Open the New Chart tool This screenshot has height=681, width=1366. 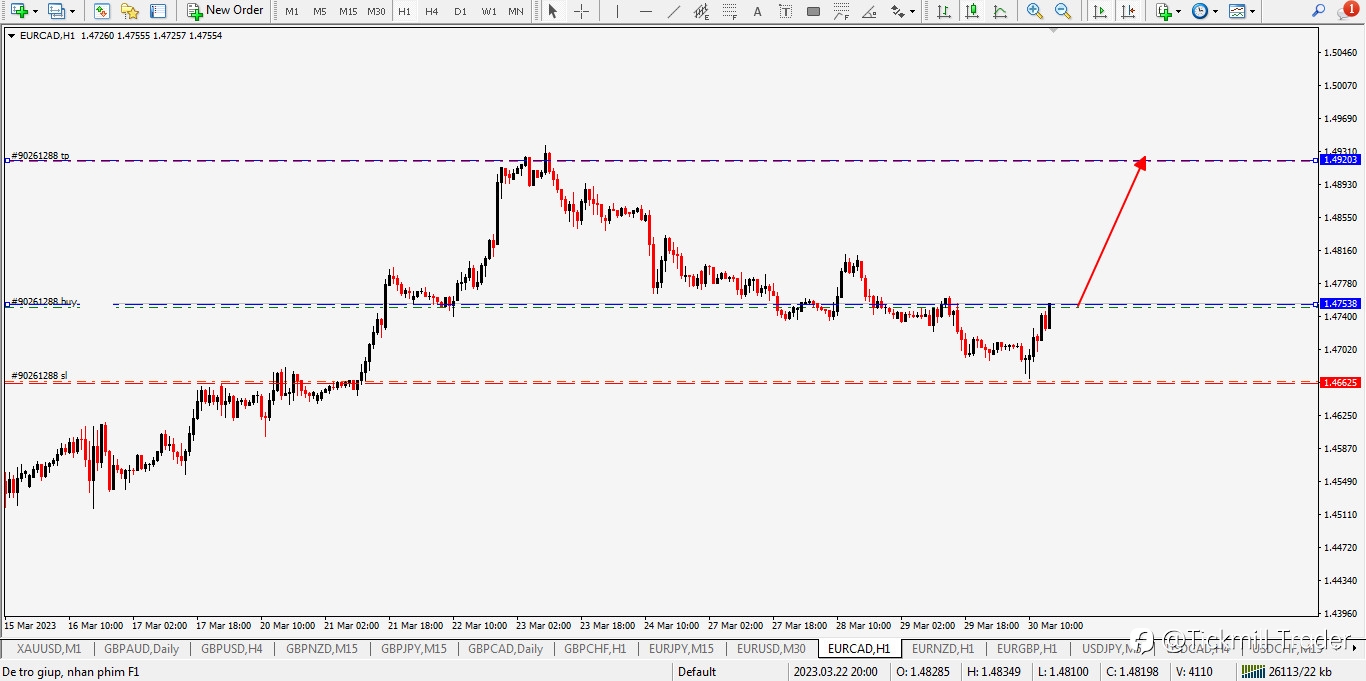(18, 11)
